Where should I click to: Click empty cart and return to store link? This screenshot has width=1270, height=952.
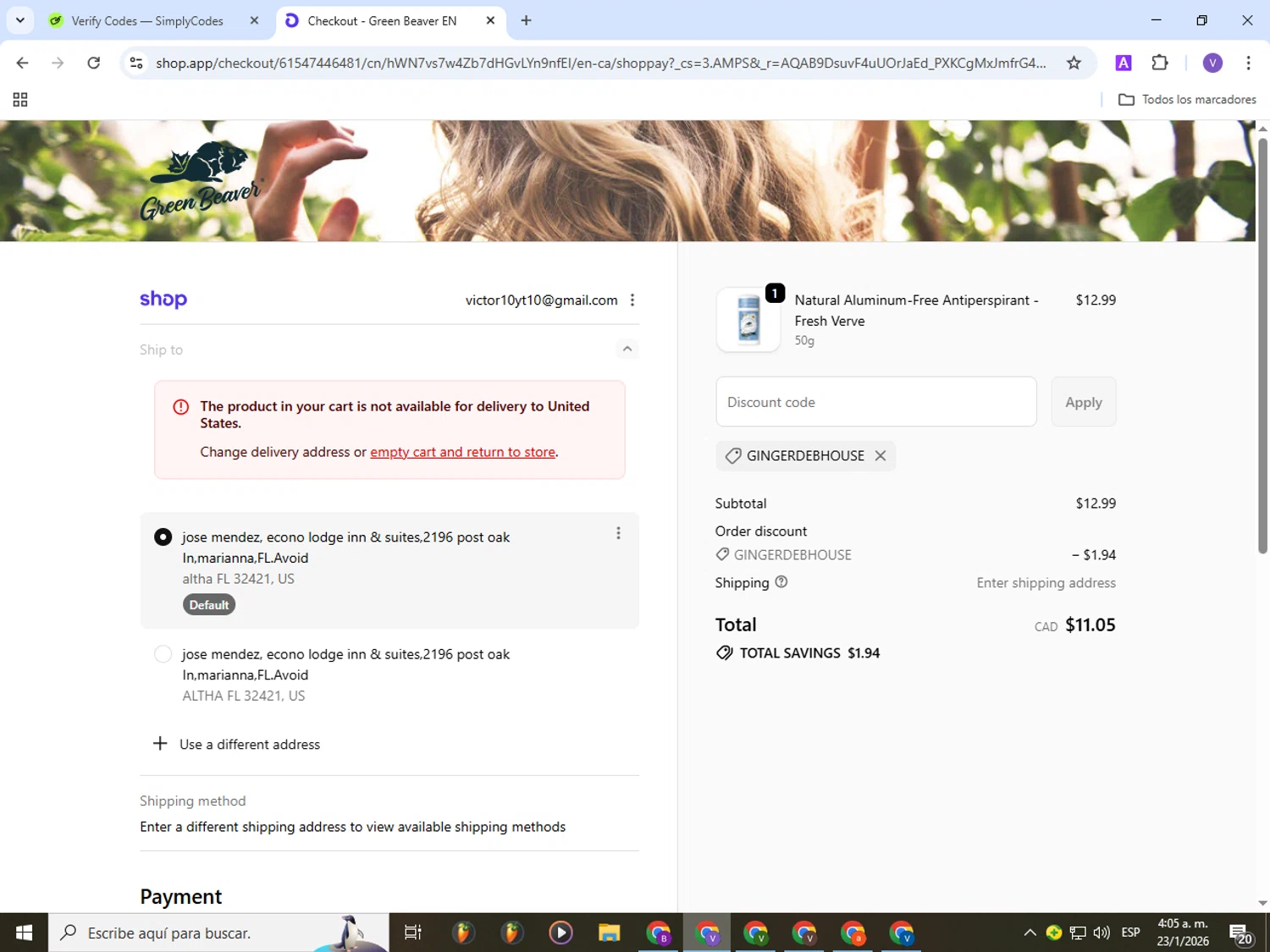[462, 452]
